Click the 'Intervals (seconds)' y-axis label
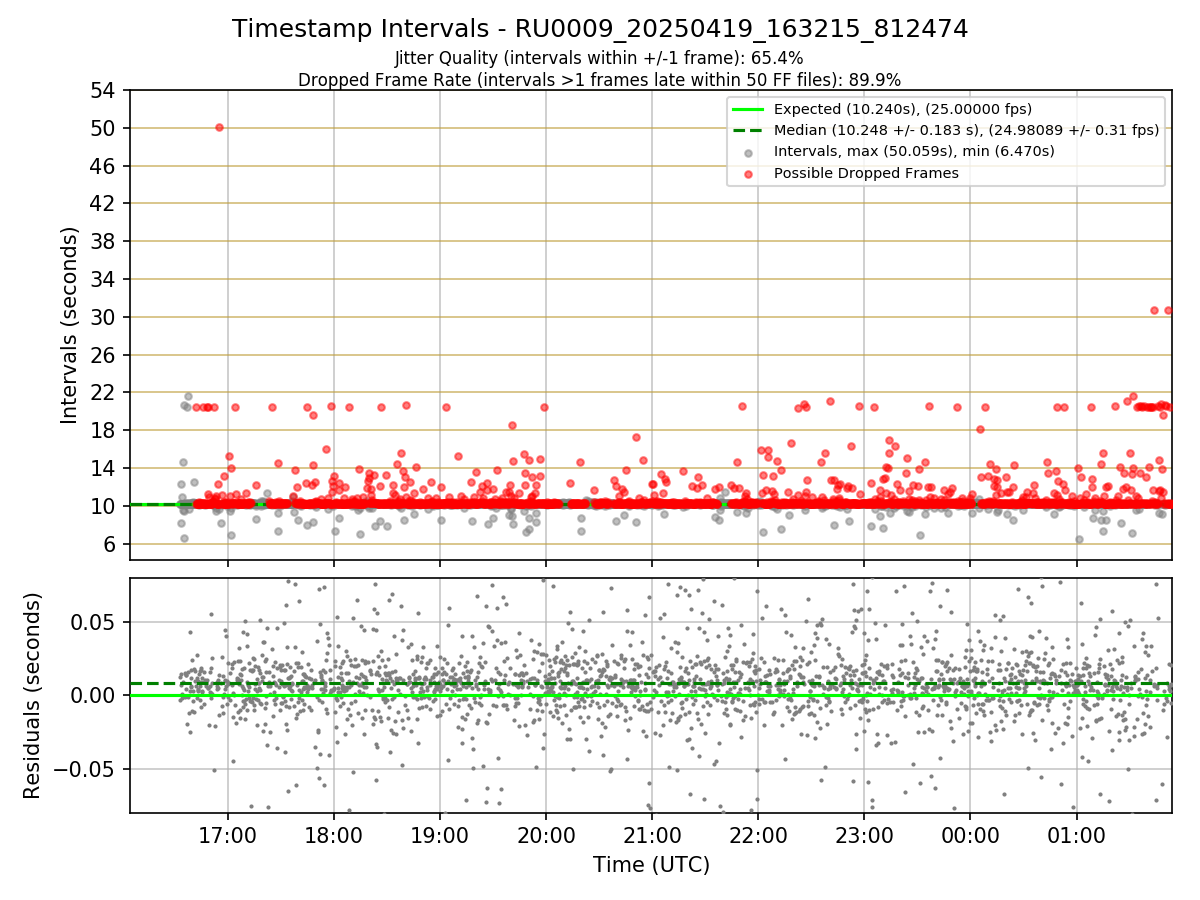 click(70, 325)
